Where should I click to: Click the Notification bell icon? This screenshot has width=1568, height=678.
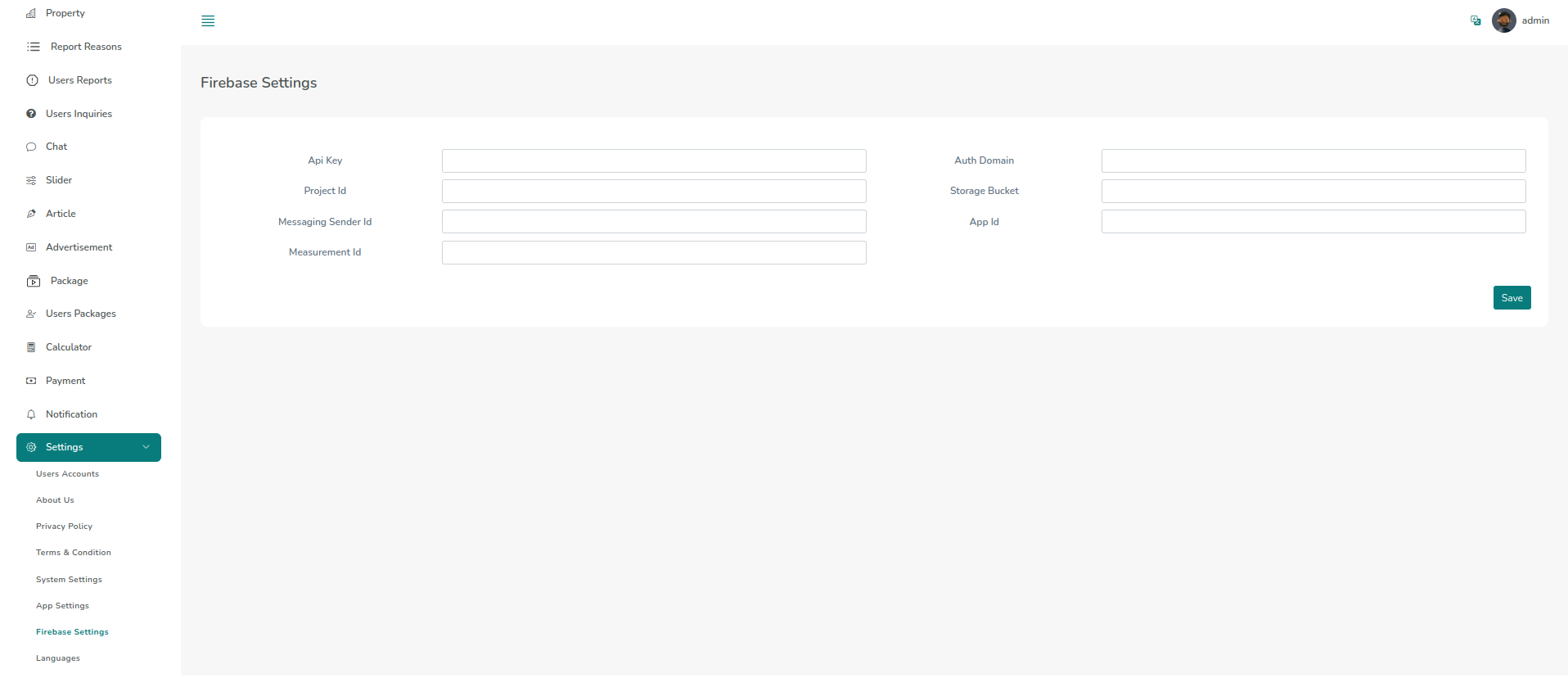click(x=31, y=414)
